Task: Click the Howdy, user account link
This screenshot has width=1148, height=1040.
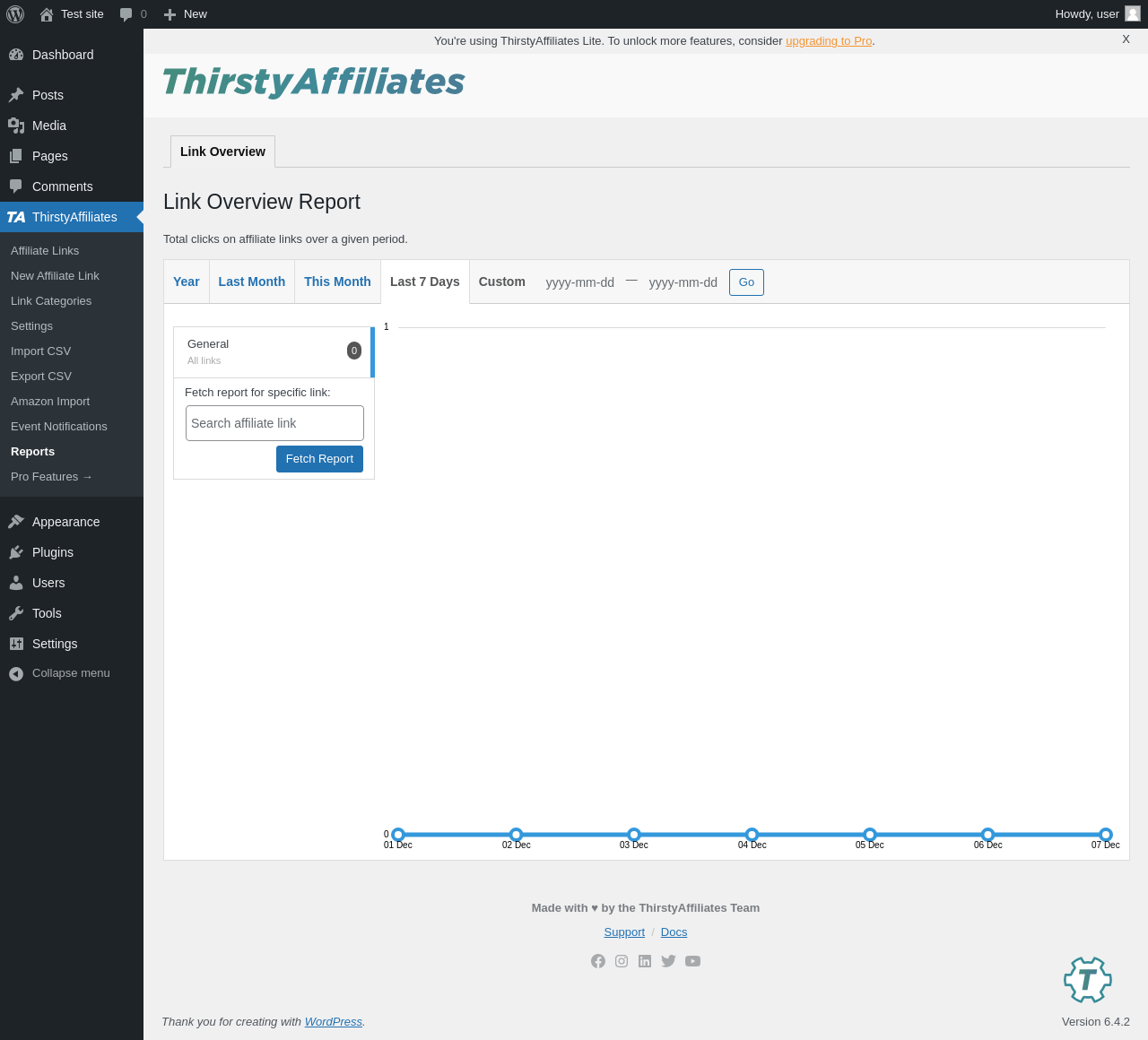Action: [x=1098, y=14]
